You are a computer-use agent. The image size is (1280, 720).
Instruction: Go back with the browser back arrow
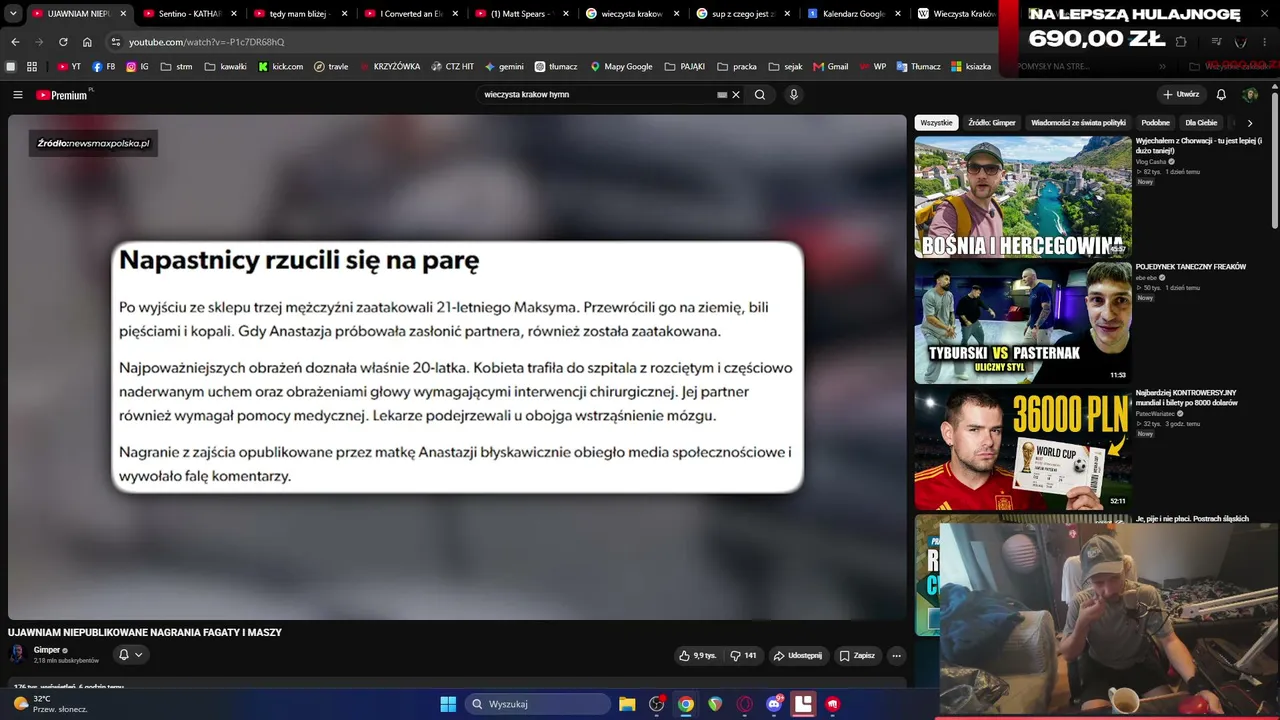pos(15,42)
